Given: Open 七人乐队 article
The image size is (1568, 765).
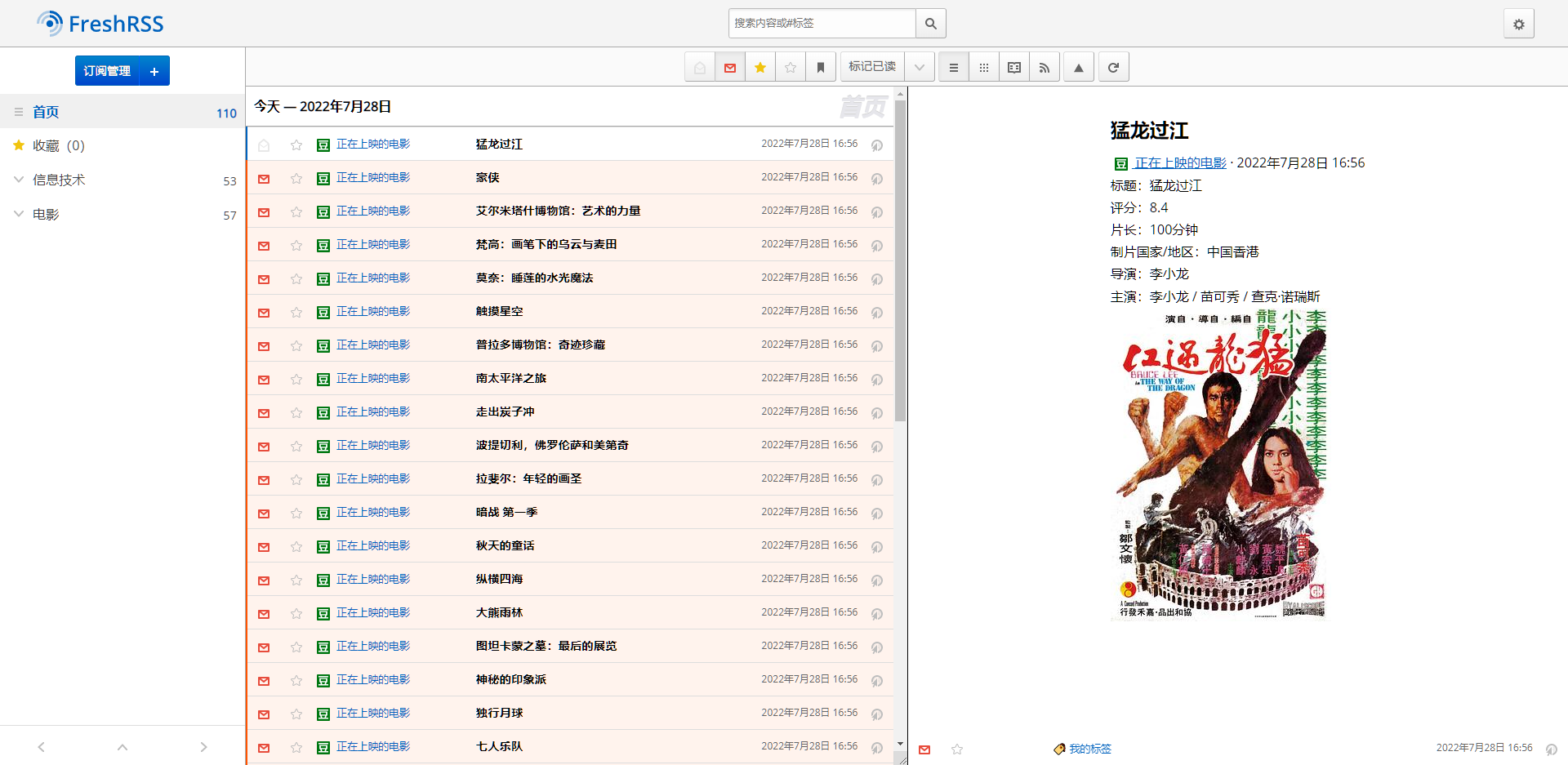Looking at the screenshot, I should pos(499,747).
